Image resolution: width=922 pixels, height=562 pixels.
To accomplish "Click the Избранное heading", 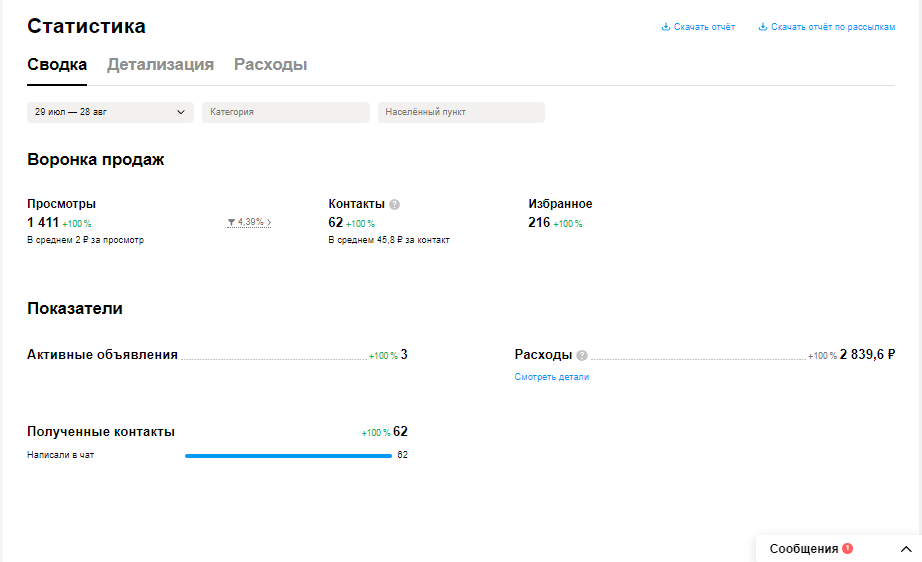I will coord(560,204).
